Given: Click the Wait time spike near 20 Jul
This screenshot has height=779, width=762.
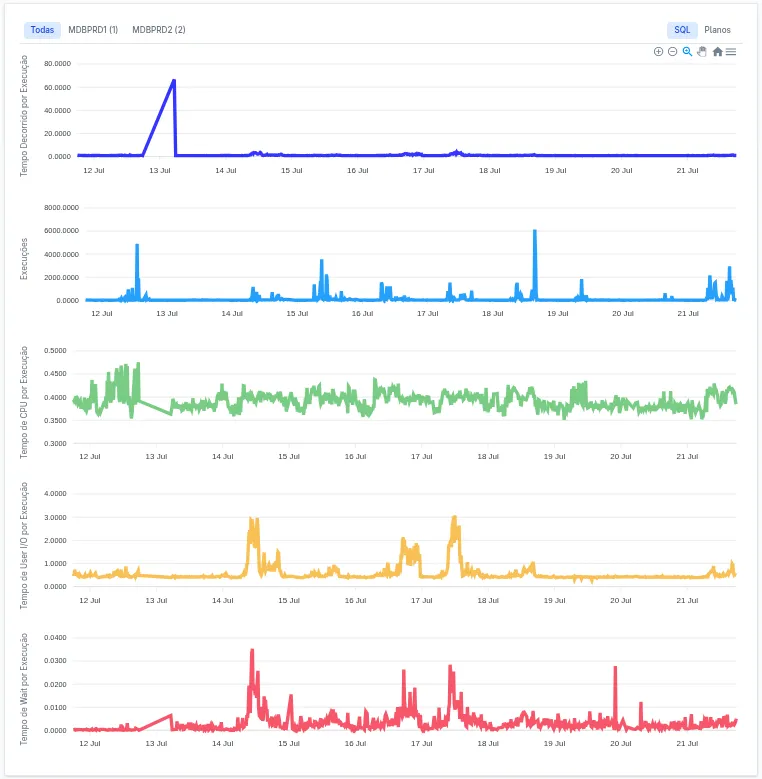Looking at the screenshot, I should tap(615, 668).
